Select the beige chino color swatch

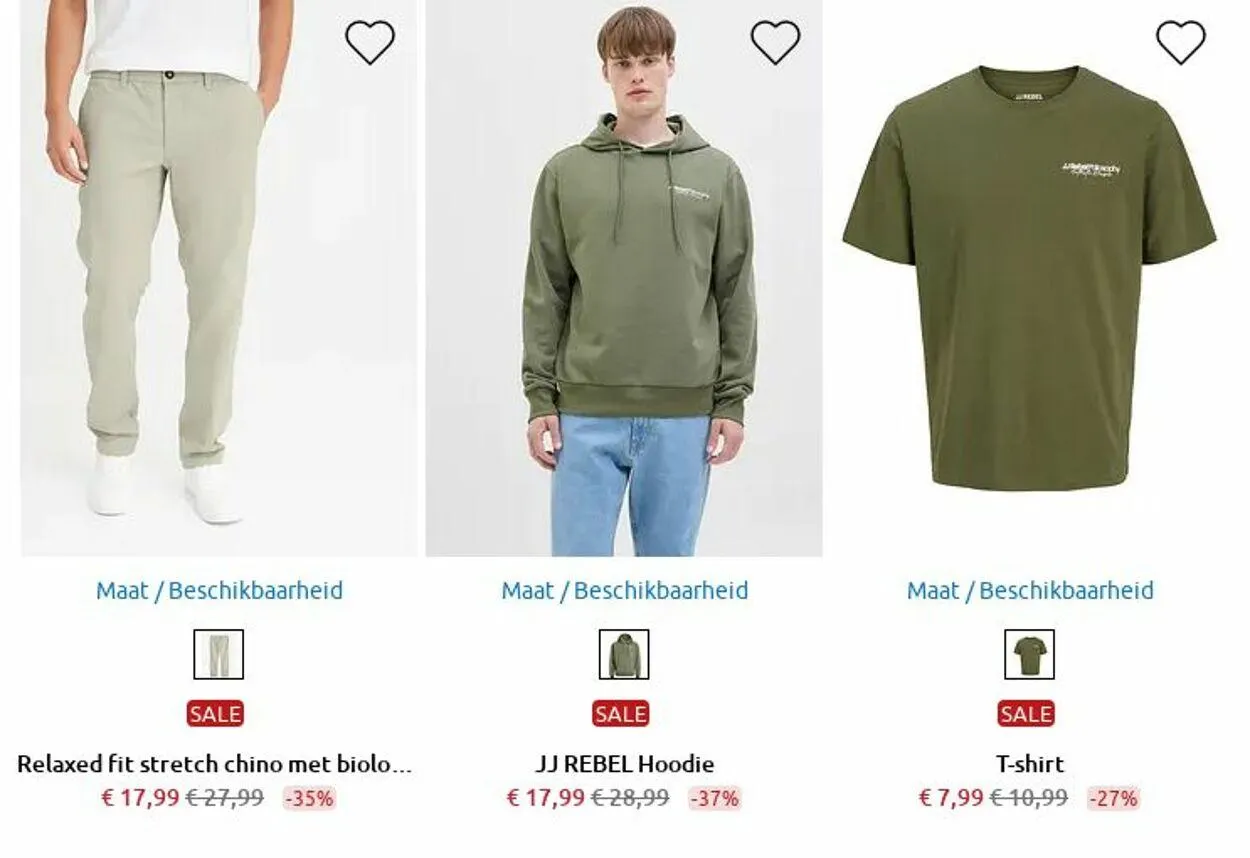[x=218, y=654]
